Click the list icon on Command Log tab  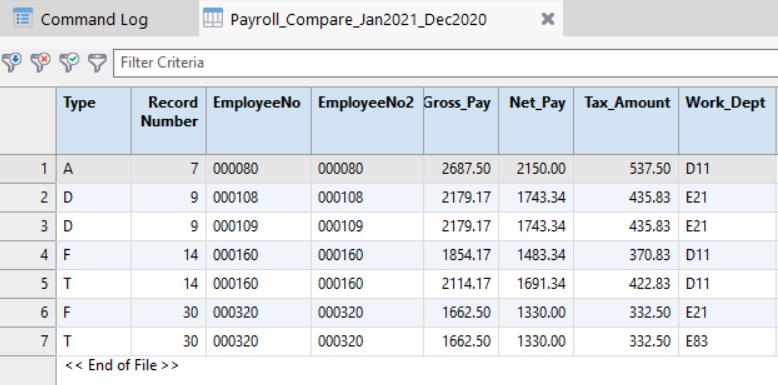tap(23, 18)
